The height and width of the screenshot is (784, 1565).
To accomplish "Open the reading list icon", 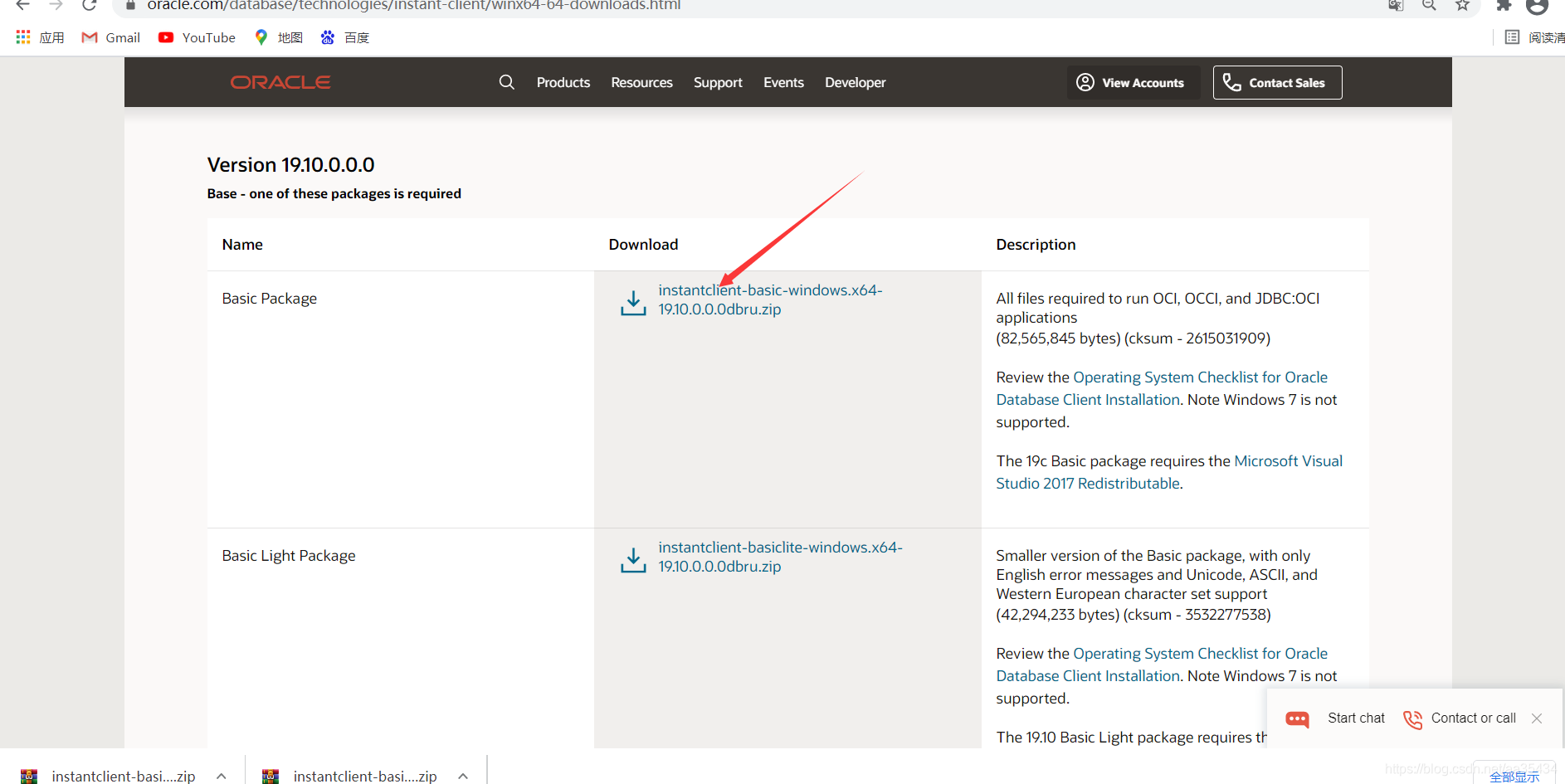I will point(1512,37).
